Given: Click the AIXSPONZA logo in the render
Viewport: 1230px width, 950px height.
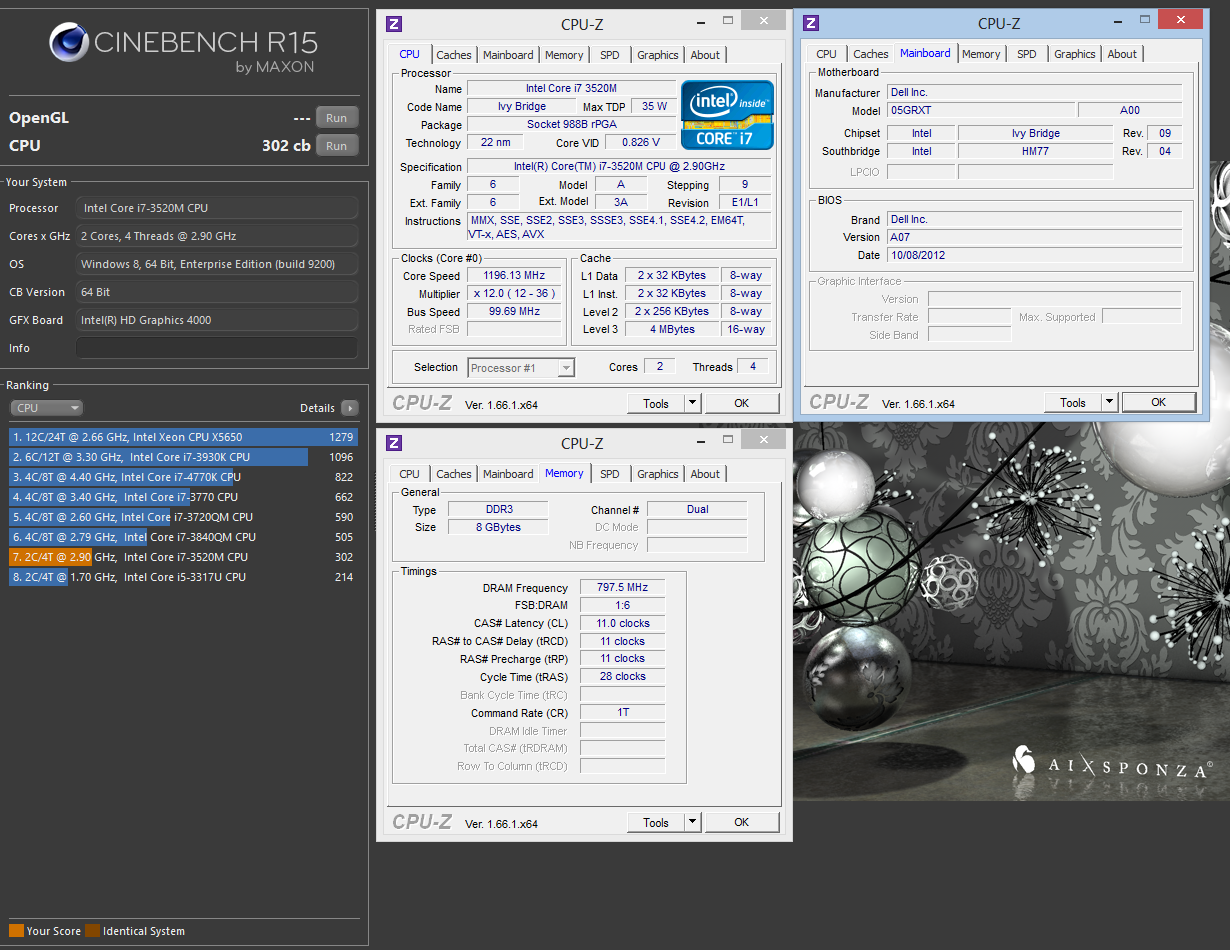Looking at the screenshot, I should 1112,764.
